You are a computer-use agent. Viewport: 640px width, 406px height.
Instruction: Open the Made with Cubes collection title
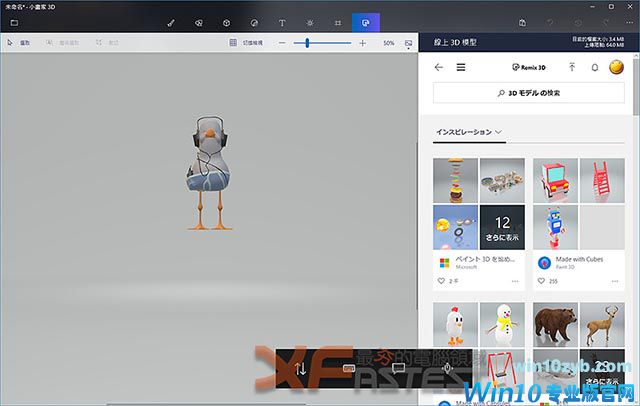pos(579,259)
